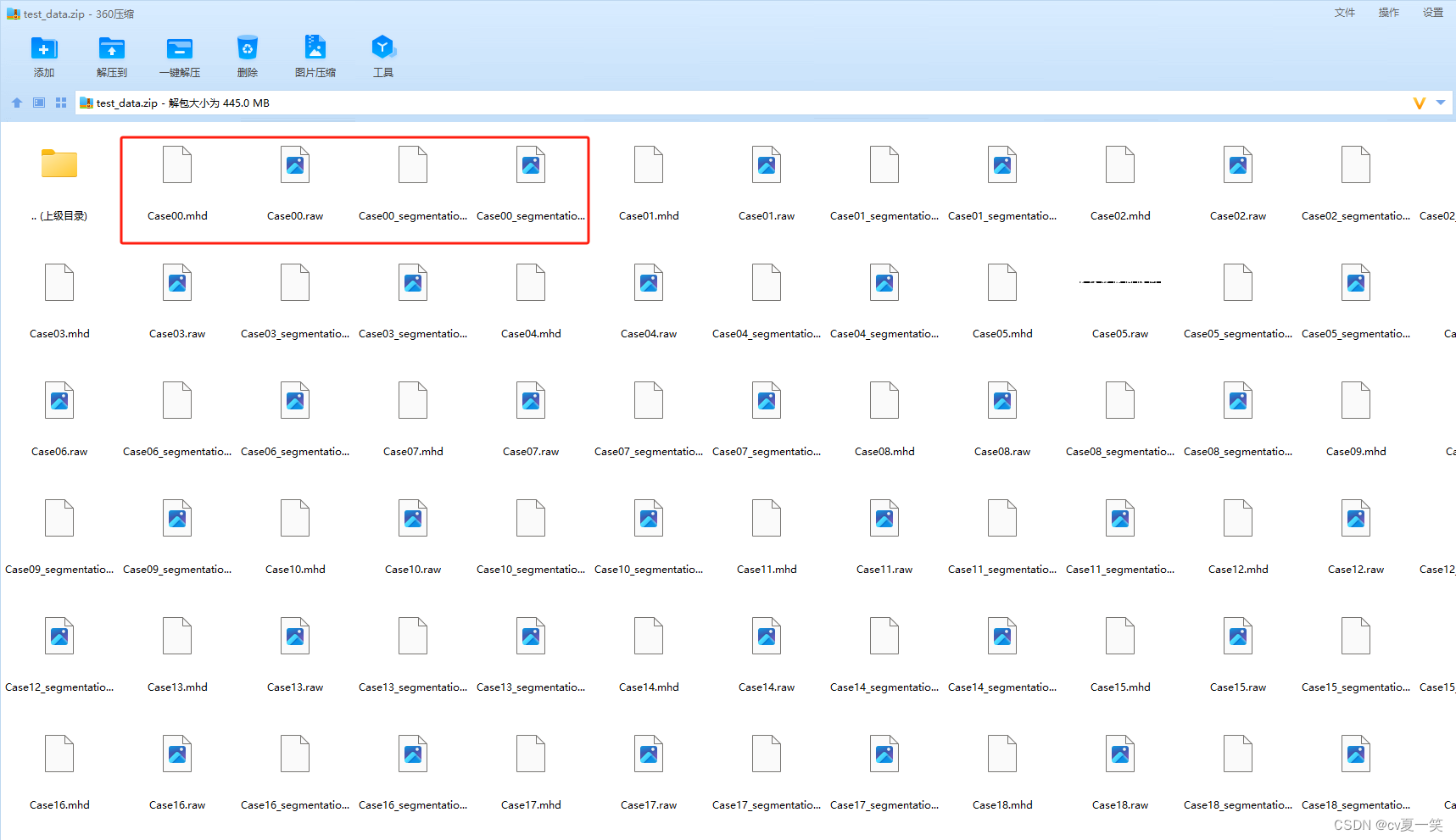The image size is (1456, 840).
Task: Click the 解压到 (Extract to) toolbar icon
Action: click(x=112, y=48)
